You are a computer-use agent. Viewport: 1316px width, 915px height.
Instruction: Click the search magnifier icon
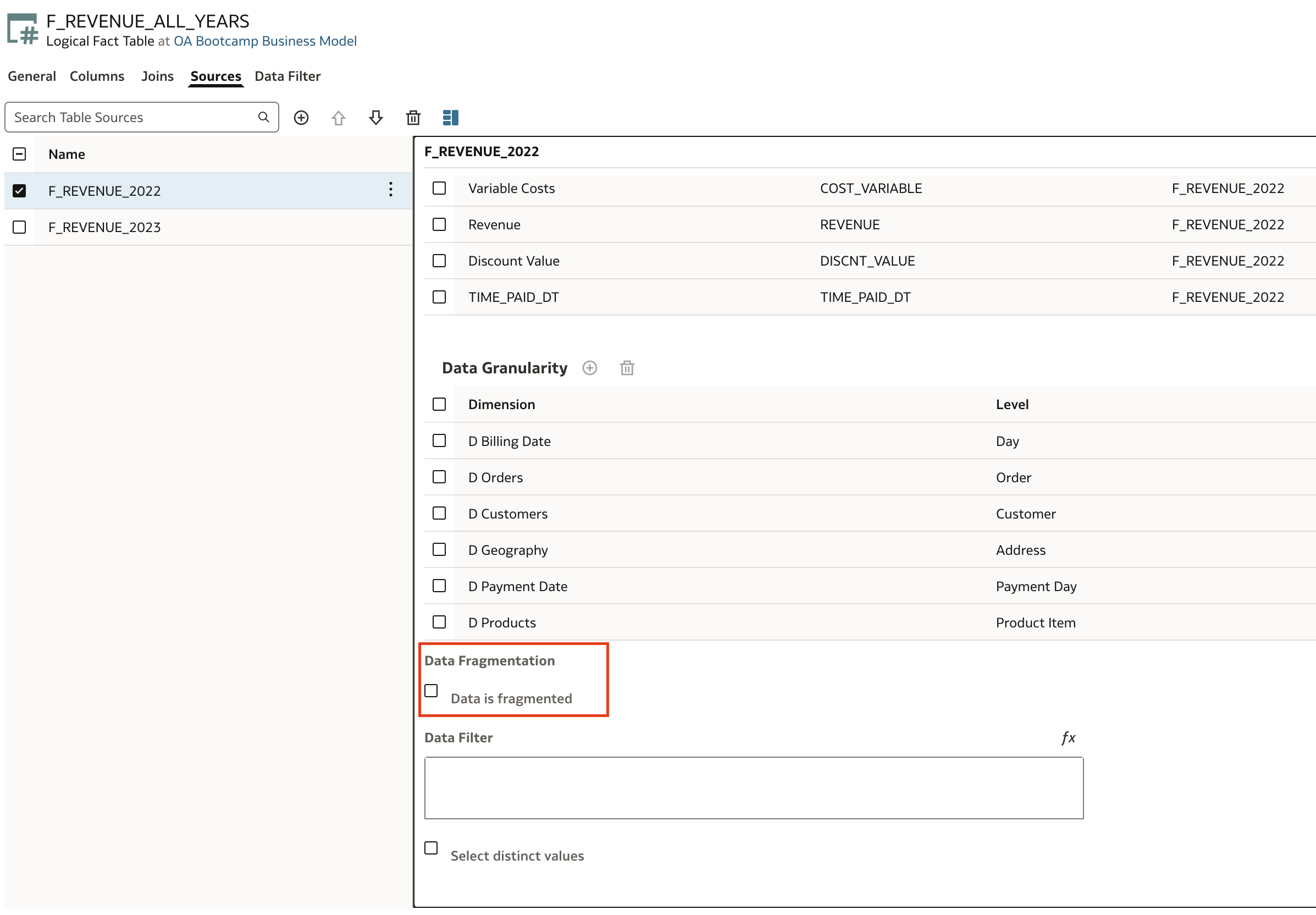pyautogui.click(x=264, y=117)
